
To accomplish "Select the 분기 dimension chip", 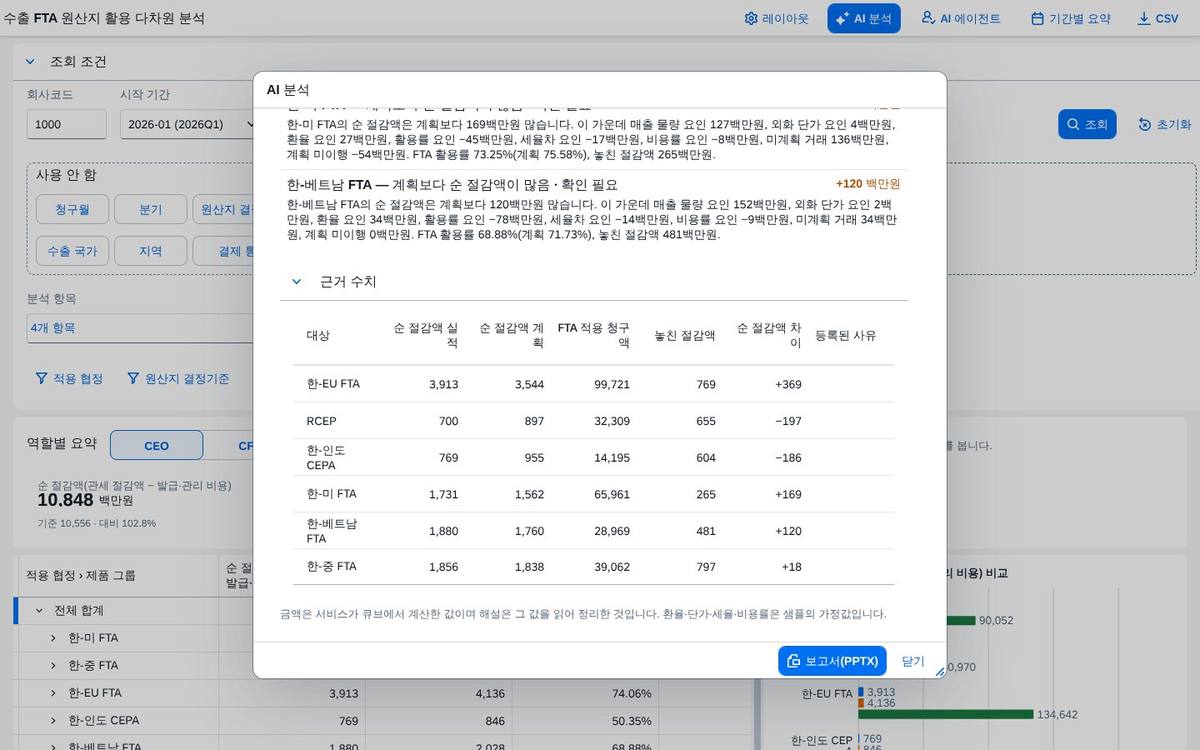I will [151, 210].
